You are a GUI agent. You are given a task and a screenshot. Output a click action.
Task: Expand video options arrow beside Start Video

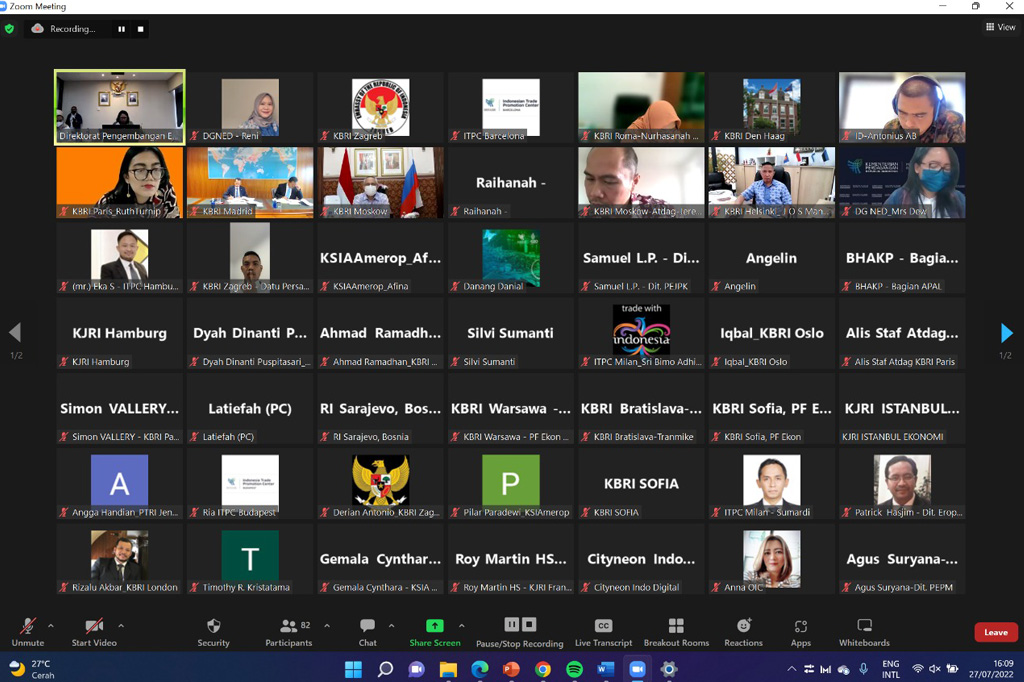(121, 626)
